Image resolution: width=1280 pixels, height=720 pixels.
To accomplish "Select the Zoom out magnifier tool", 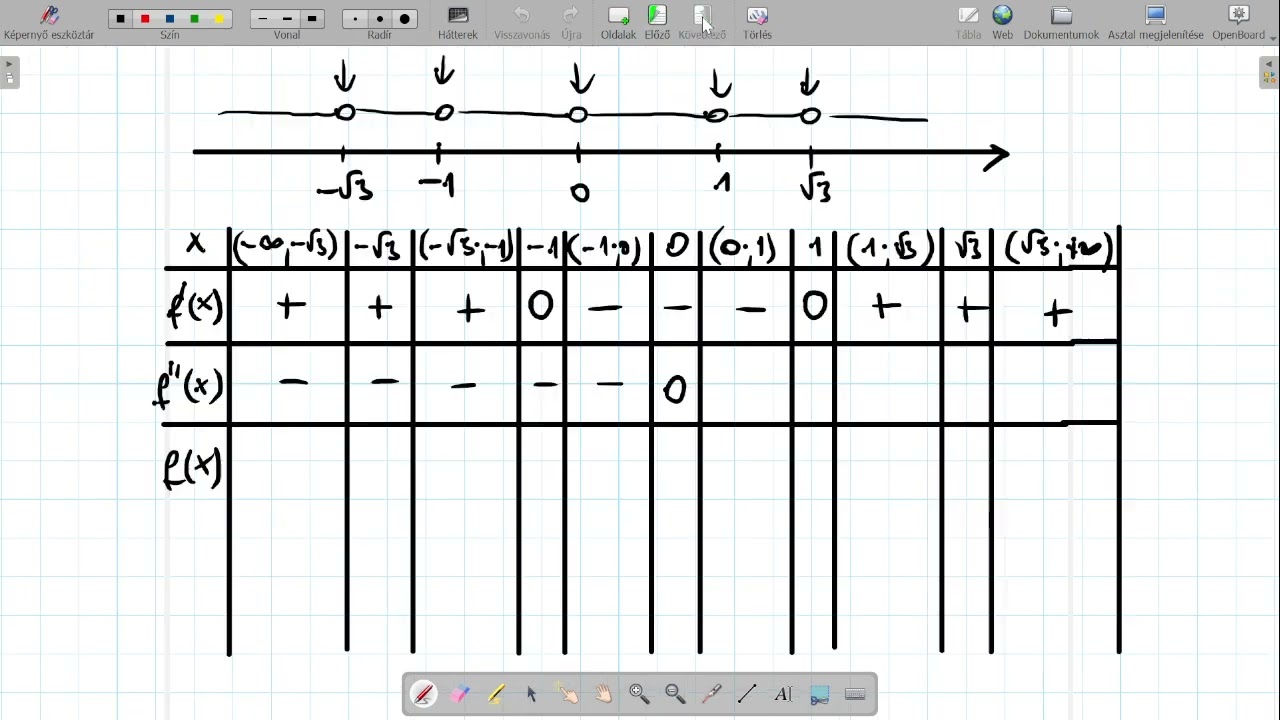I will coord(675,694).
